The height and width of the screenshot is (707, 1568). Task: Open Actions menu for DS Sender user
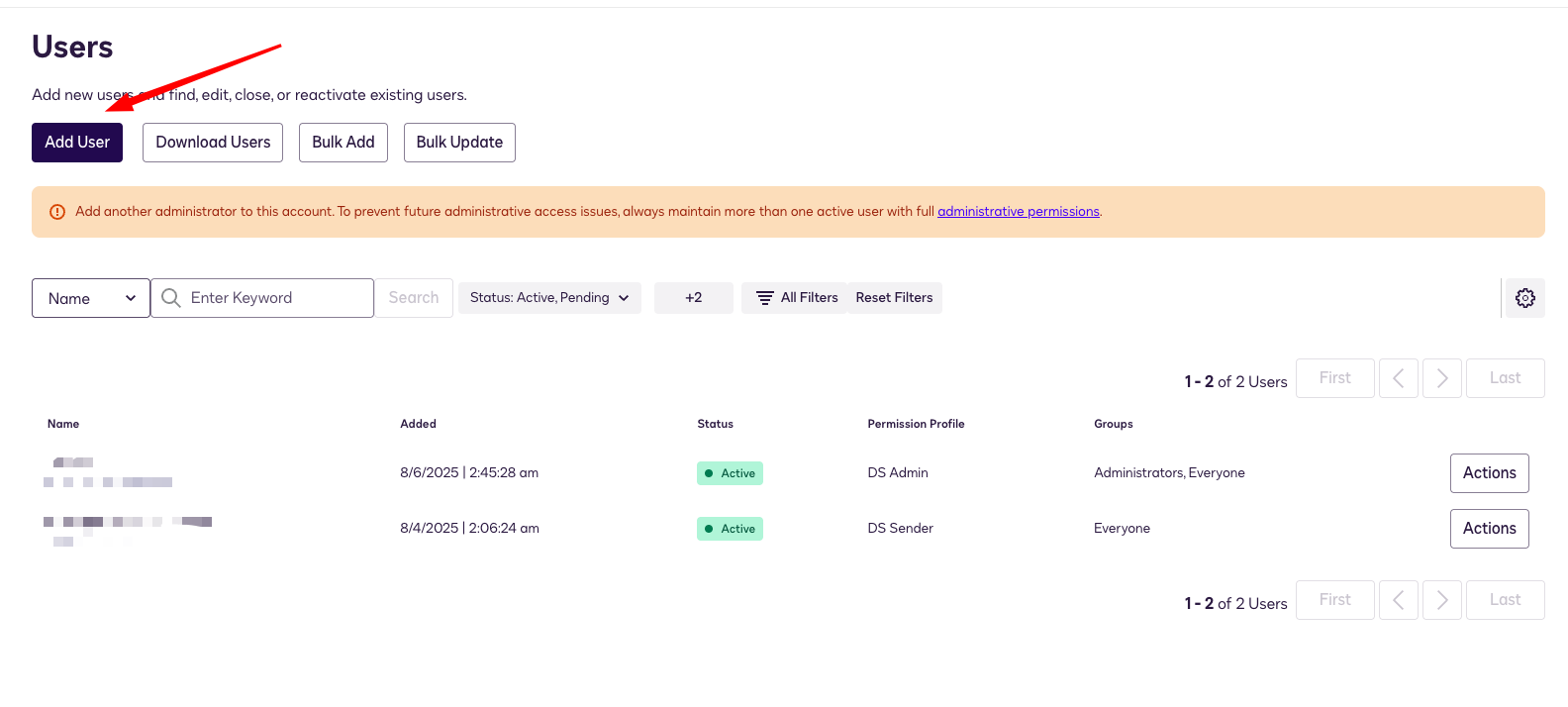1489,529
